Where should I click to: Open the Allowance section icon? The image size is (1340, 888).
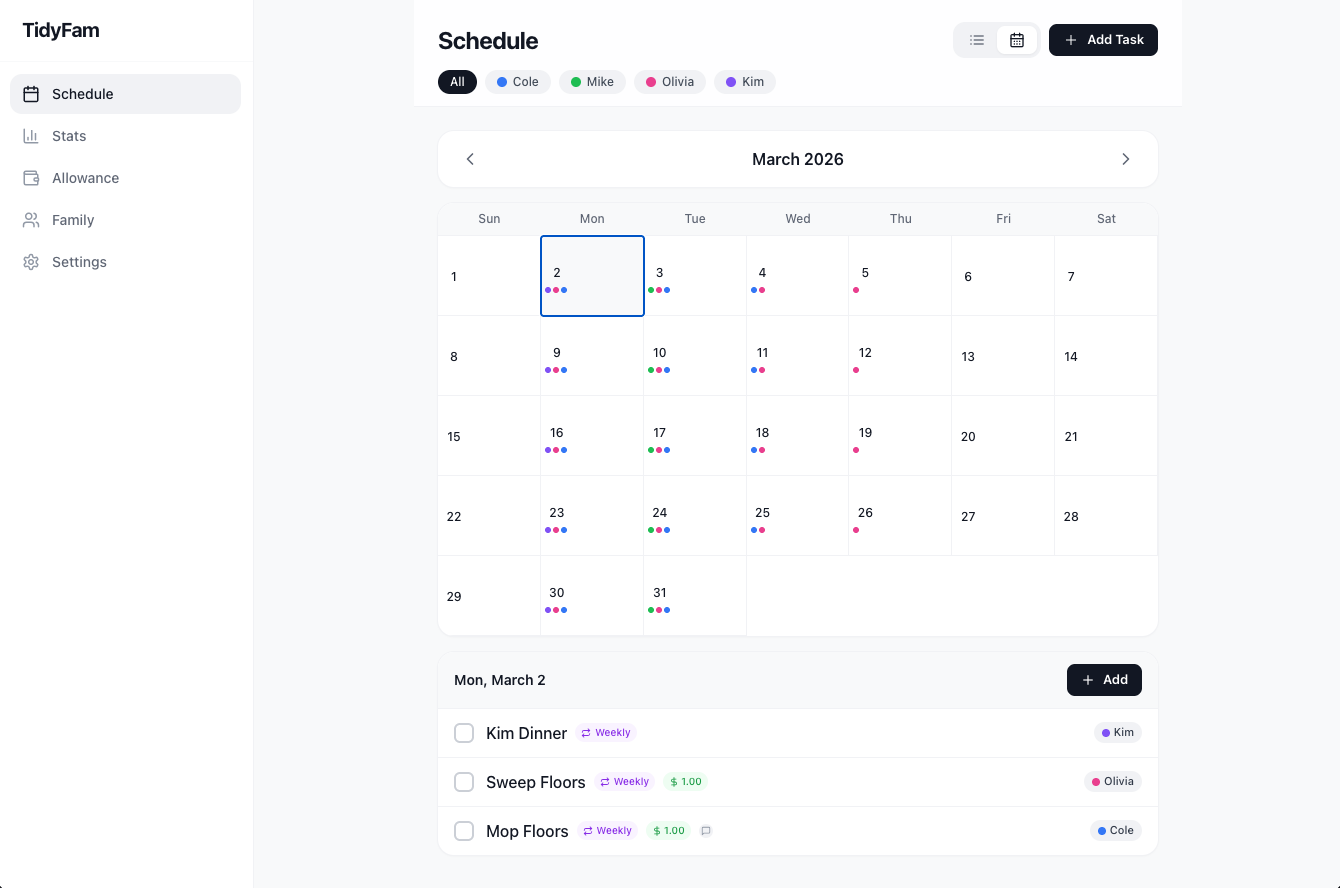coord(31,178)
